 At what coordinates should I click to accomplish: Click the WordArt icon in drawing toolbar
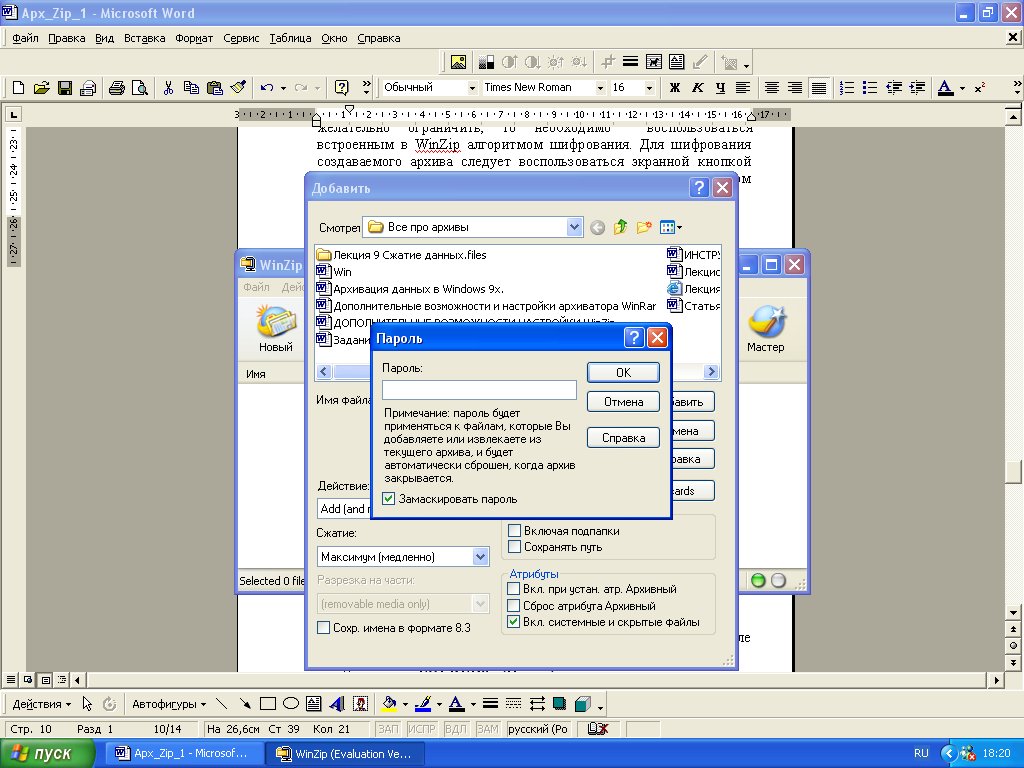point(337,703)
